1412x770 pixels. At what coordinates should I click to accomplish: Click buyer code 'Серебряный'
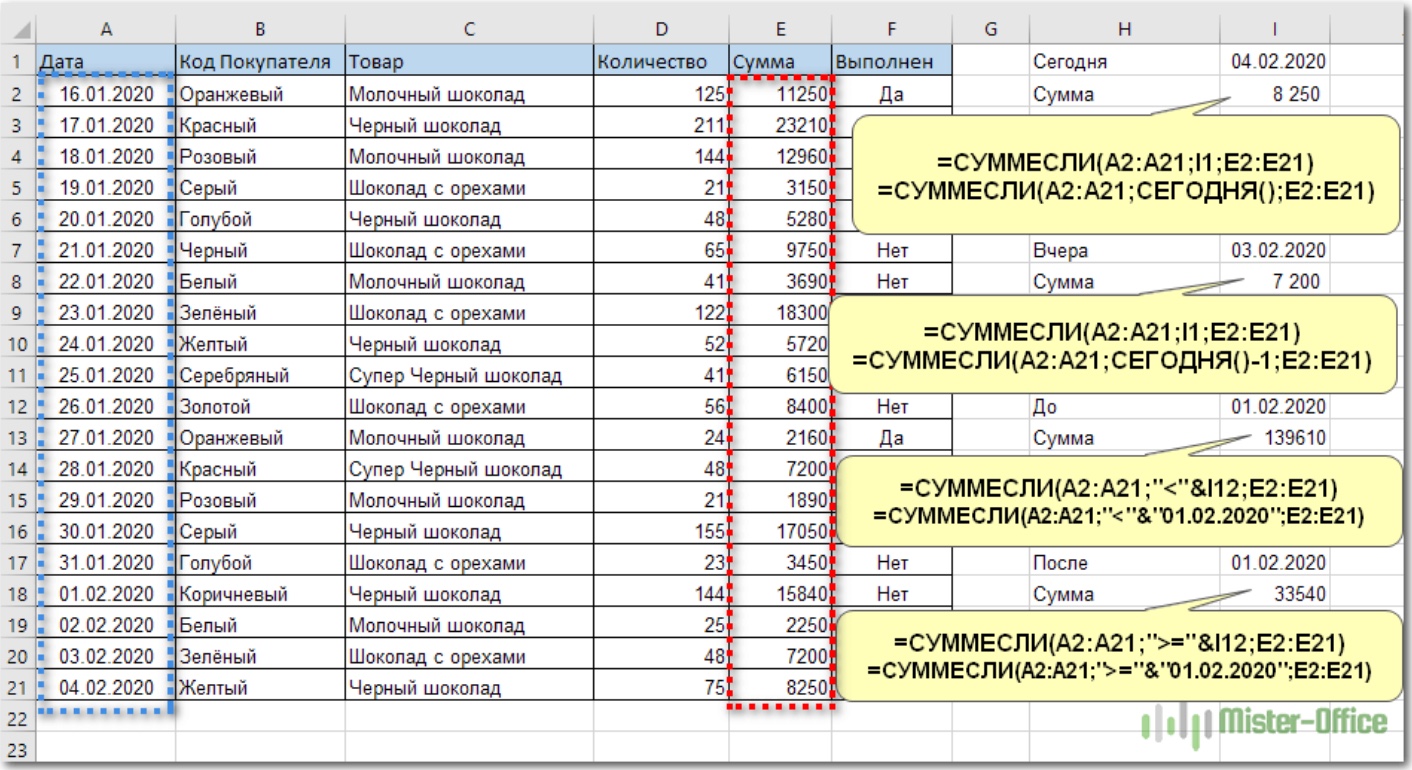pos(260,375)
